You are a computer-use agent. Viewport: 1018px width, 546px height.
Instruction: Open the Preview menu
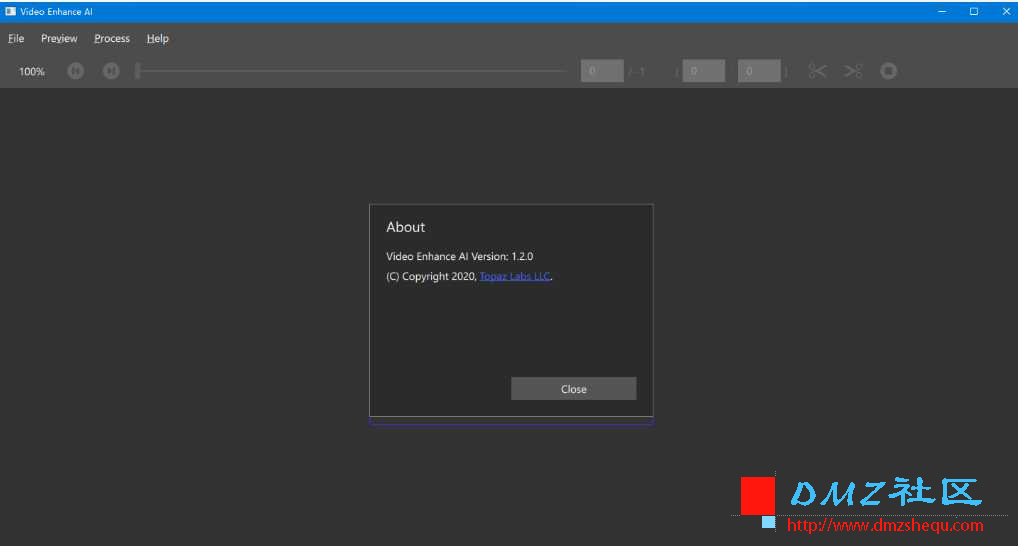click(59, 38)
